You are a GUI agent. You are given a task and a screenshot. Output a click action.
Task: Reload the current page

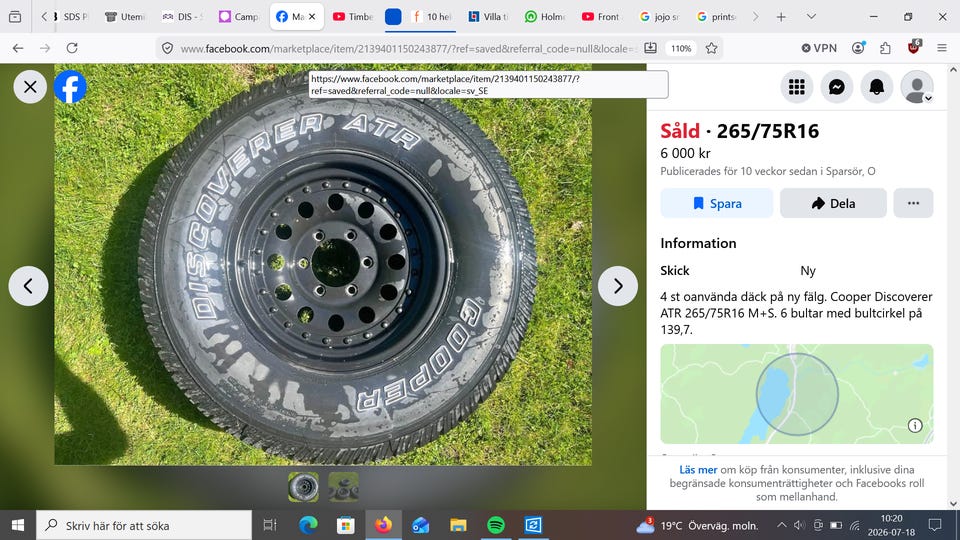[72, 48]
